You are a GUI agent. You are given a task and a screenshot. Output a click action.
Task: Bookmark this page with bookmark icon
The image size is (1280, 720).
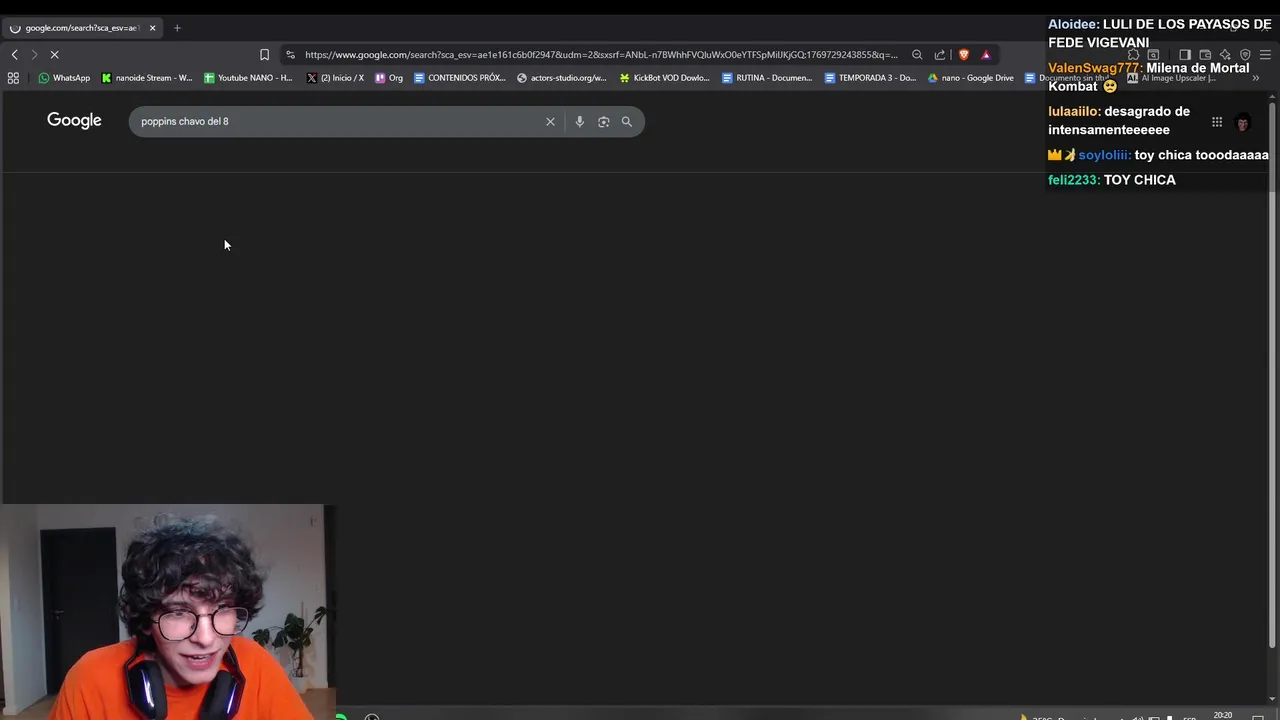coord(264,55)
